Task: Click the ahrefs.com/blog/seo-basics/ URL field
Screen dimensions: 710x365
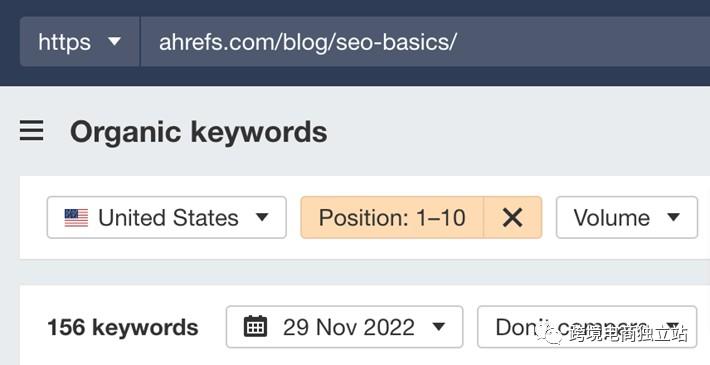Action: point(425,42)
